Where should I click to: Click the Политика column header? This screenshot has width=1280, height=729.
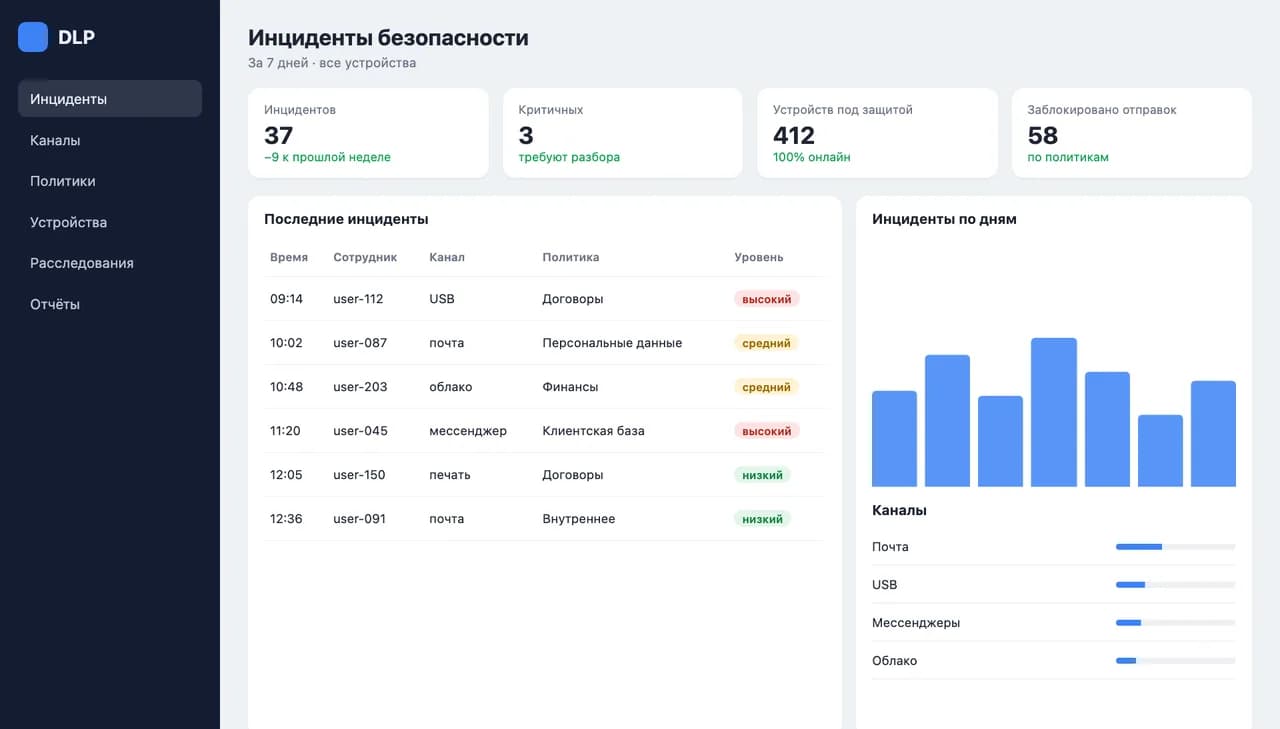571,257
